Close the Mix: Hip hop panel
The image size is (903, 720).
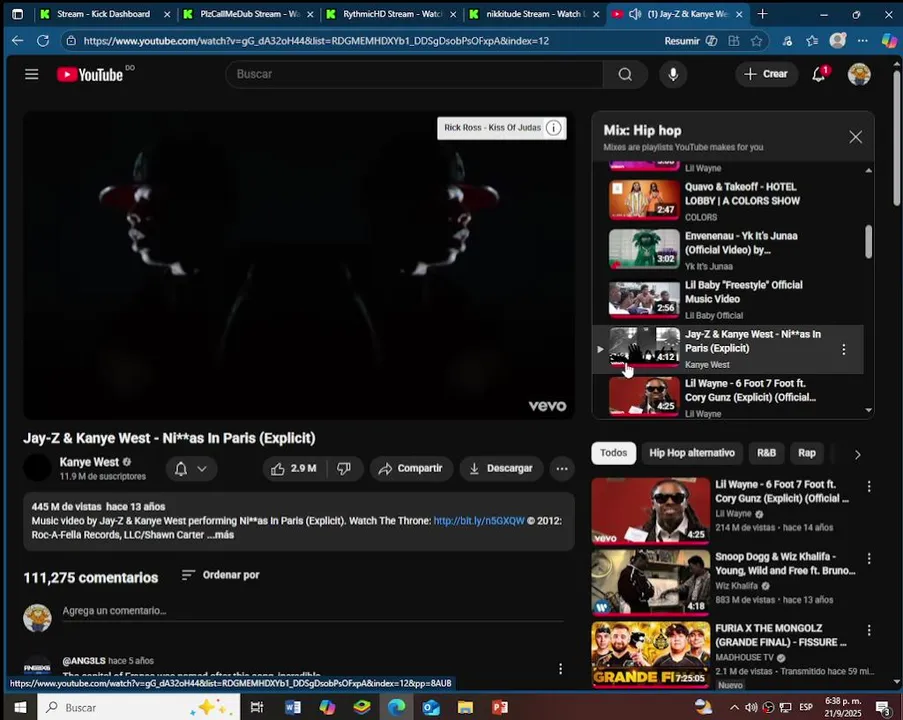tap(855, 137)
